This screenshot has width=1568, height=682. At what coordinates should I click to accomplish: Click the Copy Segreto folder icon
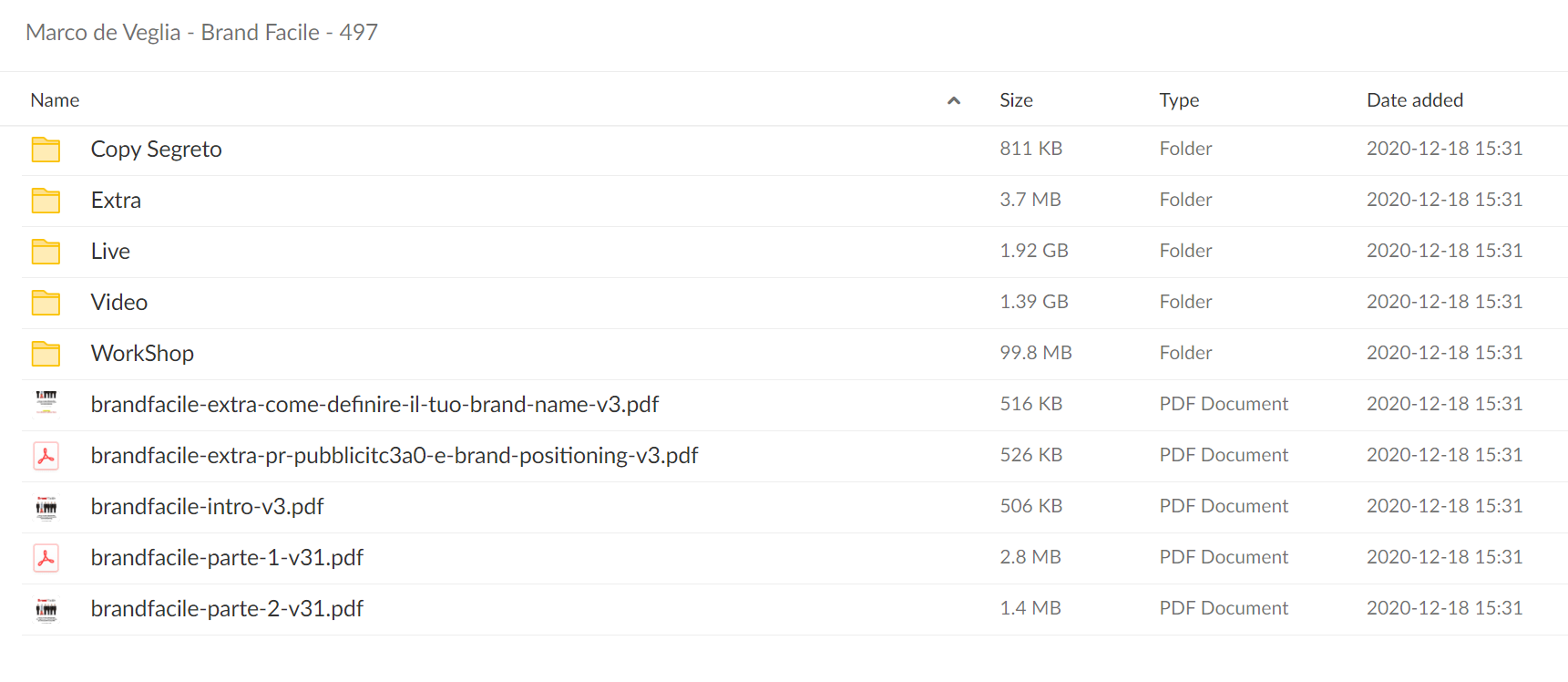46,150
